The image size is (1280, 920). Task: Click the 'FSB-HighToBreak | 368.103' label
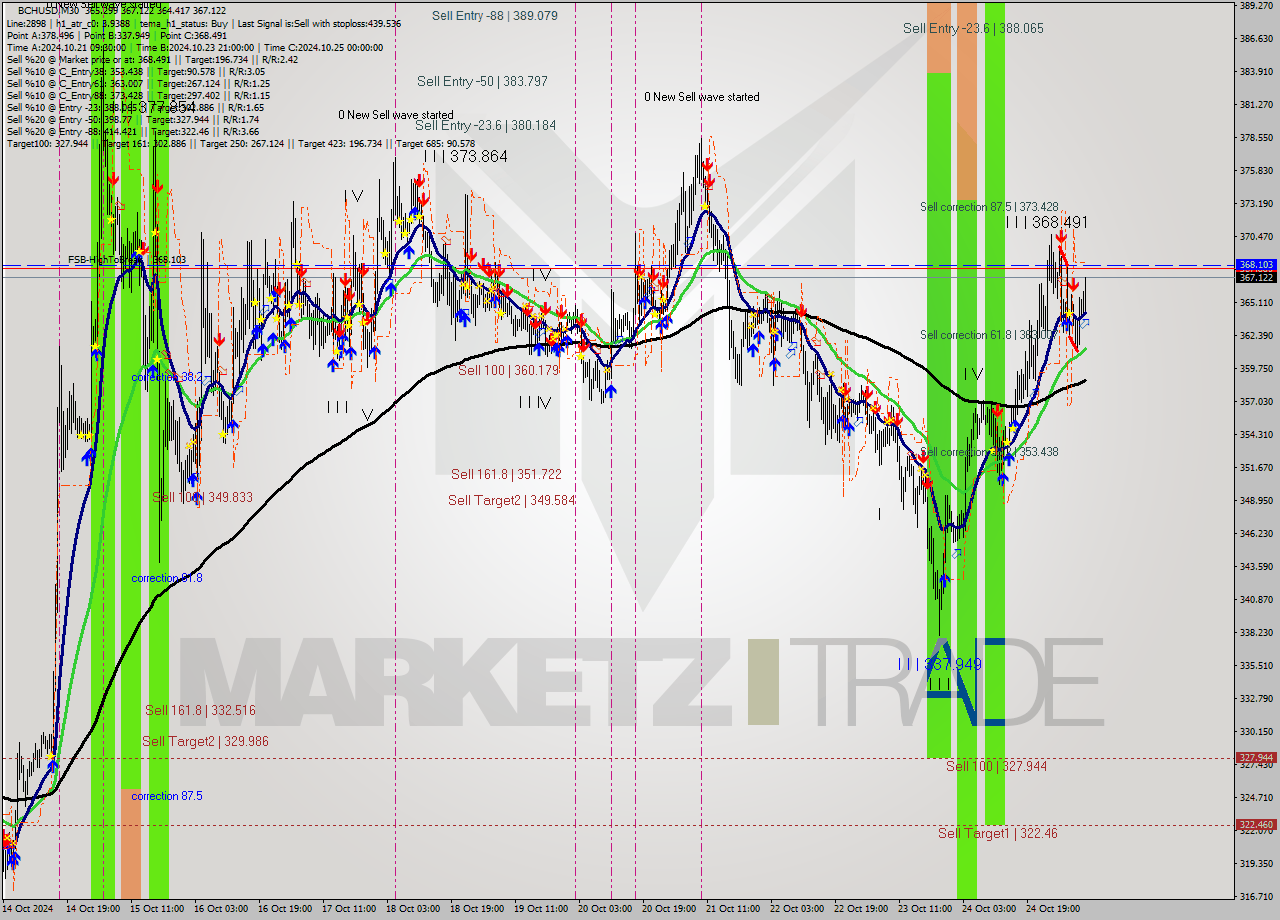click(127, 259)
